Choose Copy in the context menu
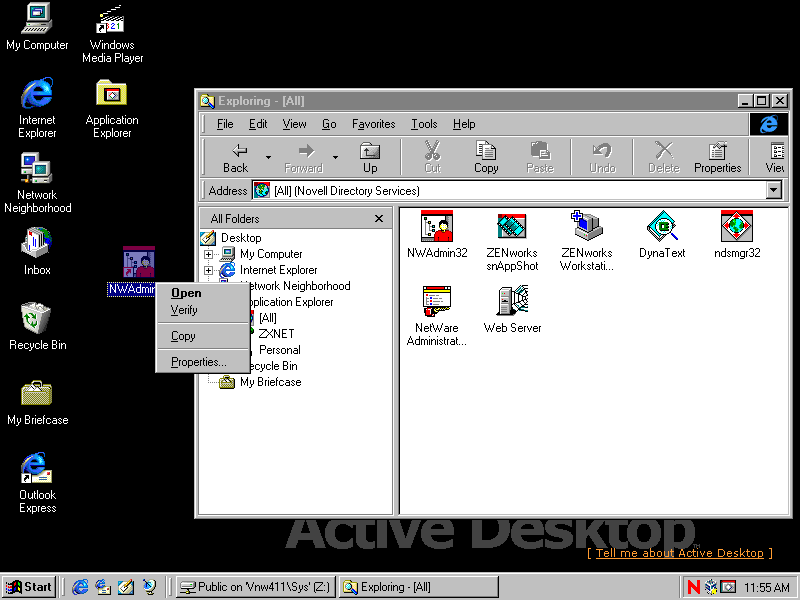 (203, 336)
